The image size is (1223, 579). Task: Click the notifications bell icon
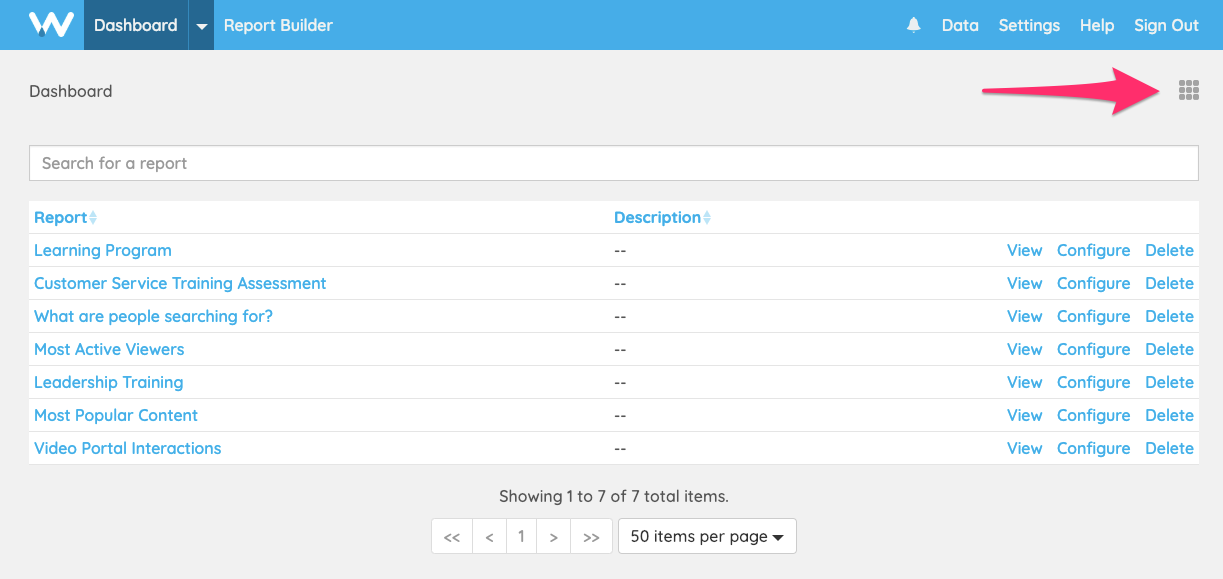(914, 25)
